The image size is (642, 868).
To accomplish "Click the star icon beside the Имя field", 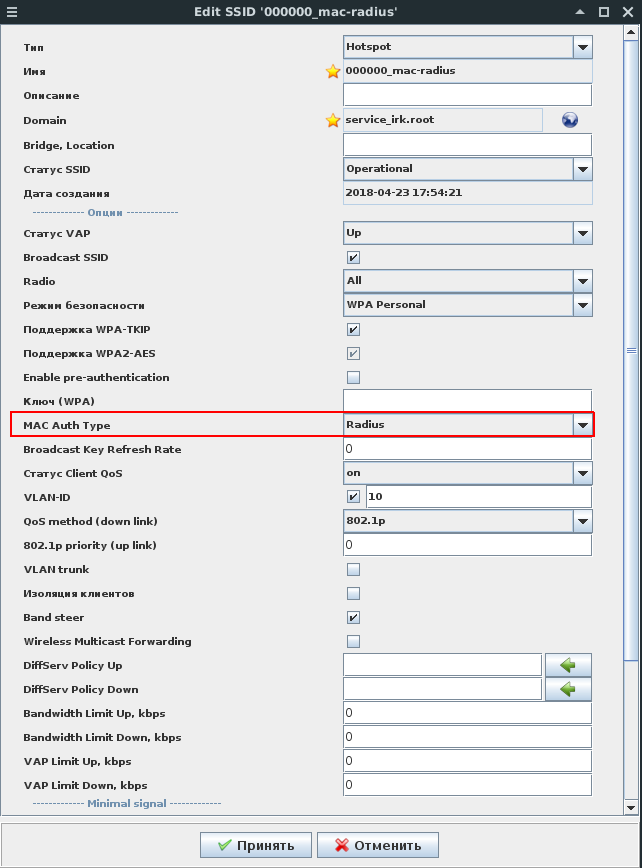I will [333, 72].
